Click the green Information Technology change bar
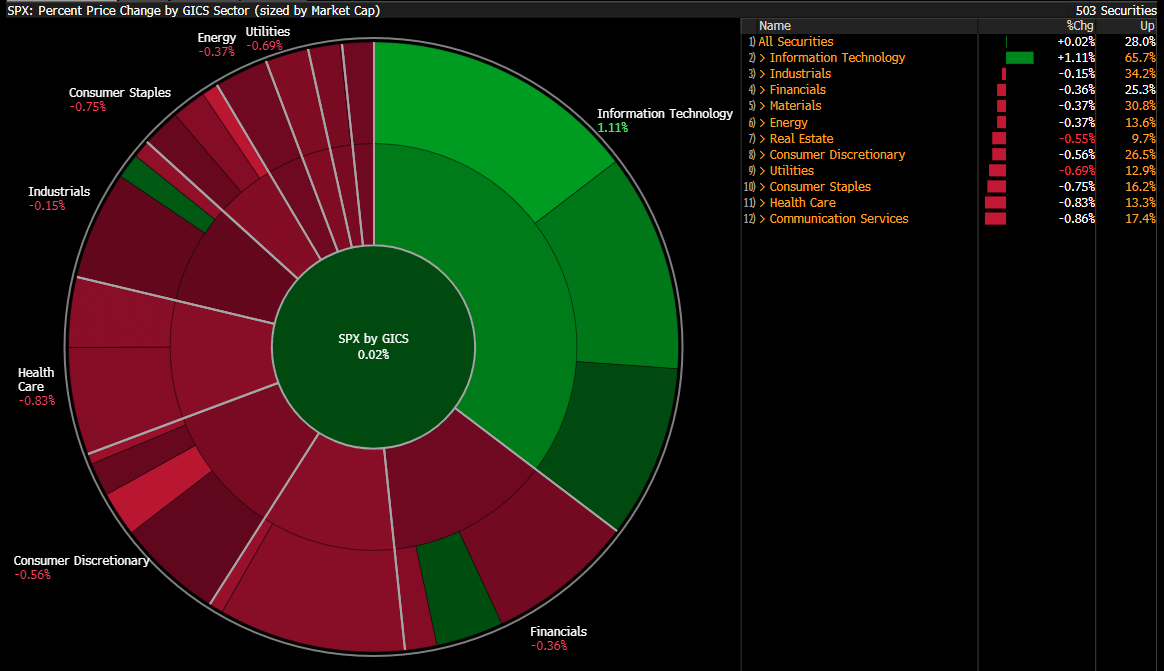The height and width of the screenshot is (671, 1164). tap(1019, 58)
